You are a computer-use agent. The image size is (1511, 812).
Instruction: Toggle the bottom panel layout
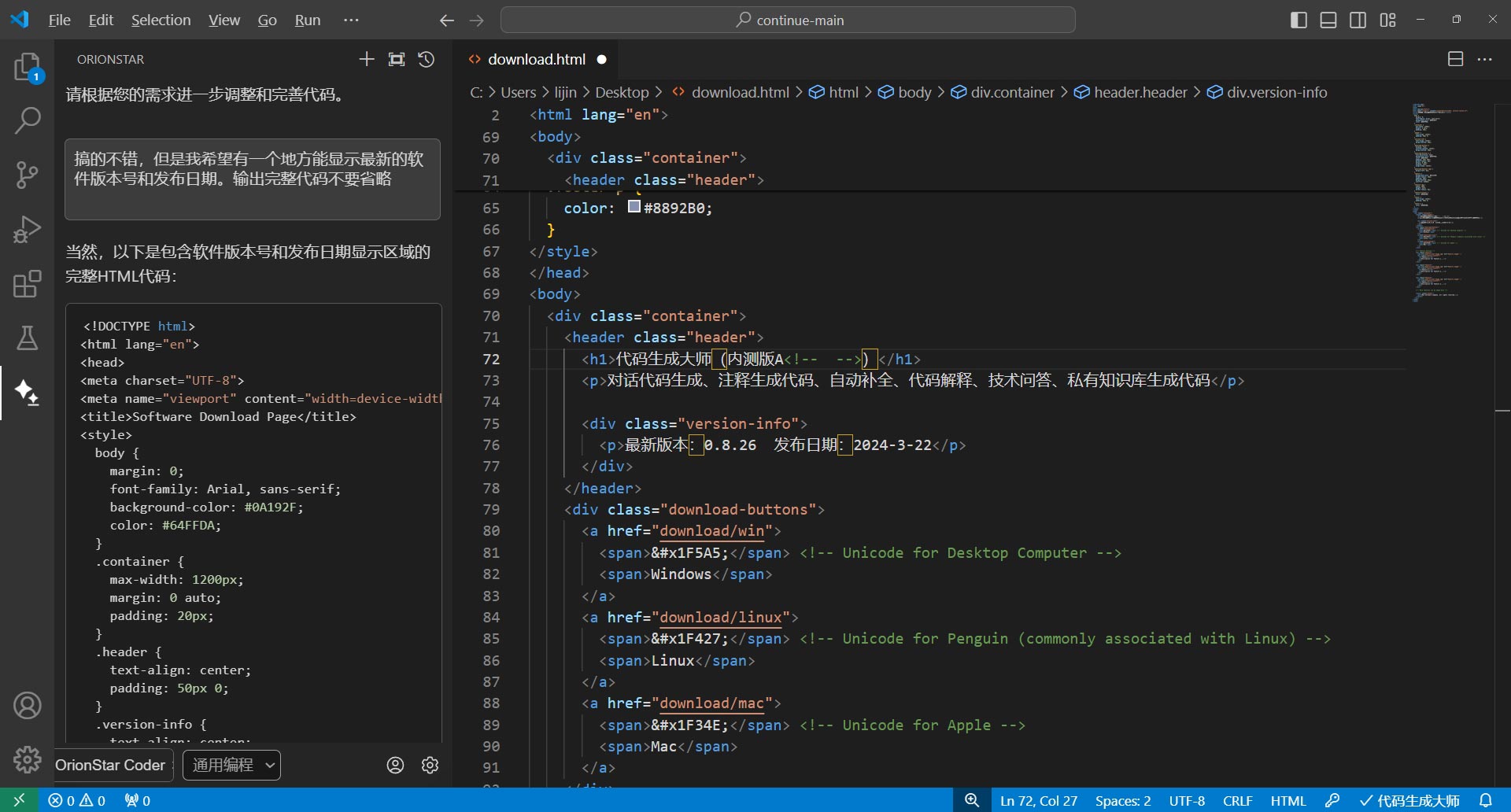[x=1328, y=20]
